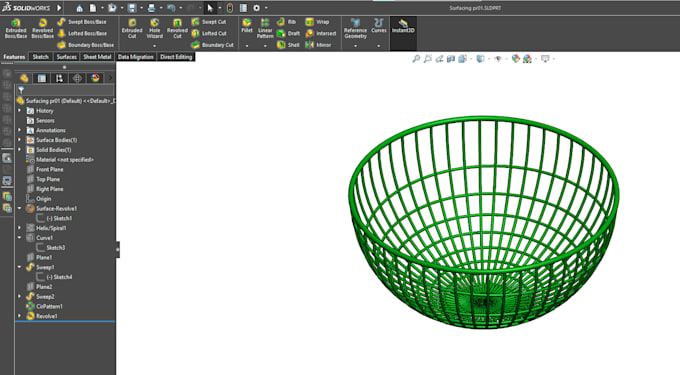Open the Reference Geometry dropdown arrow

click(x=355, y=46)
